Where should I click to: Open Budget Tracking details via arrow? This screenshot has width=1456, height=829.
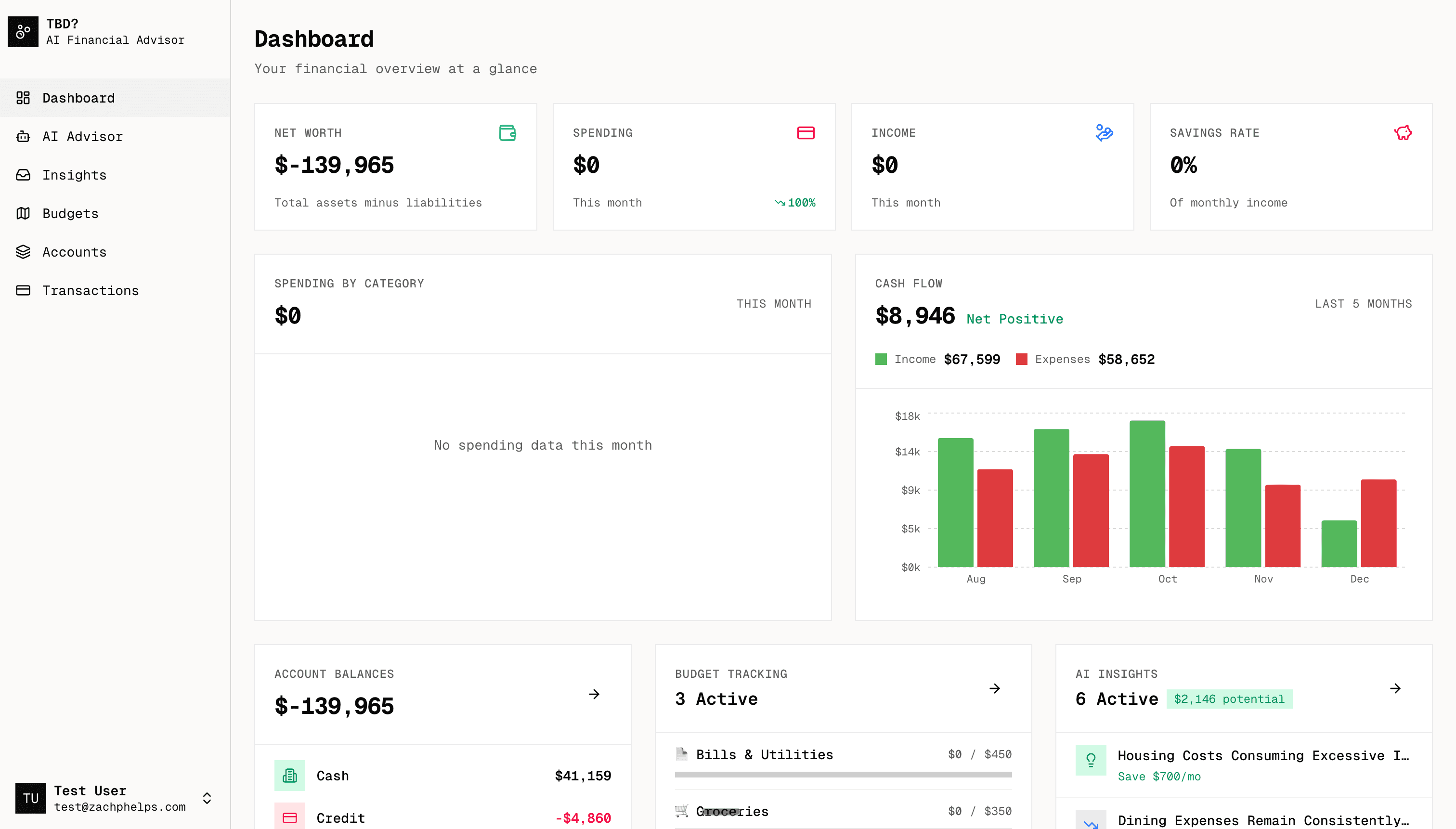[x=995, y=688]
